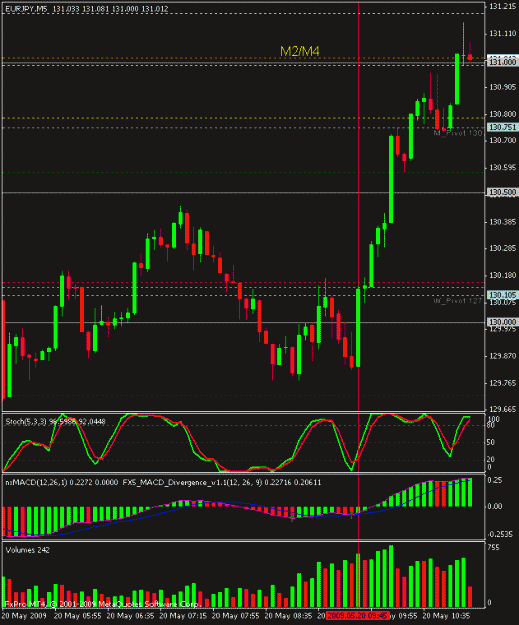
Task: Click the volume scale 755 value
Action: tap(493, 548)
